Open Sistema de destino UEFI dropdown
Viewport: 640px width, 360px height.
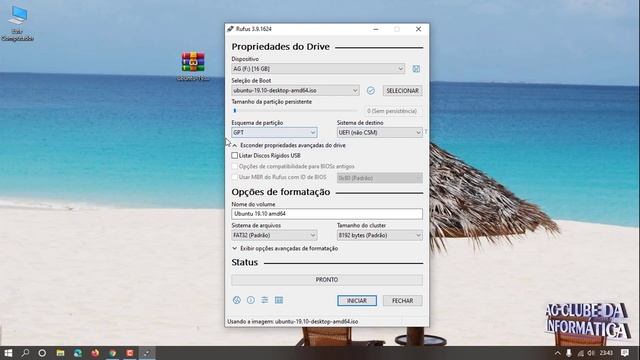pos(380,133)
